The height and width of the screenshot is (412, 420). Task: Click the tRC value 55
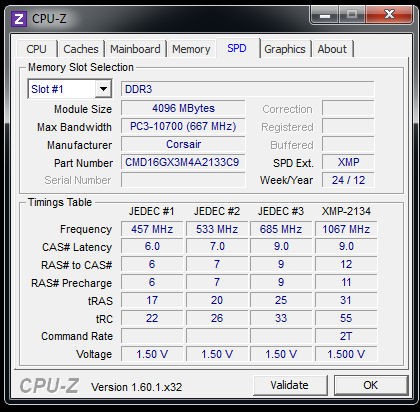[346, 318]
